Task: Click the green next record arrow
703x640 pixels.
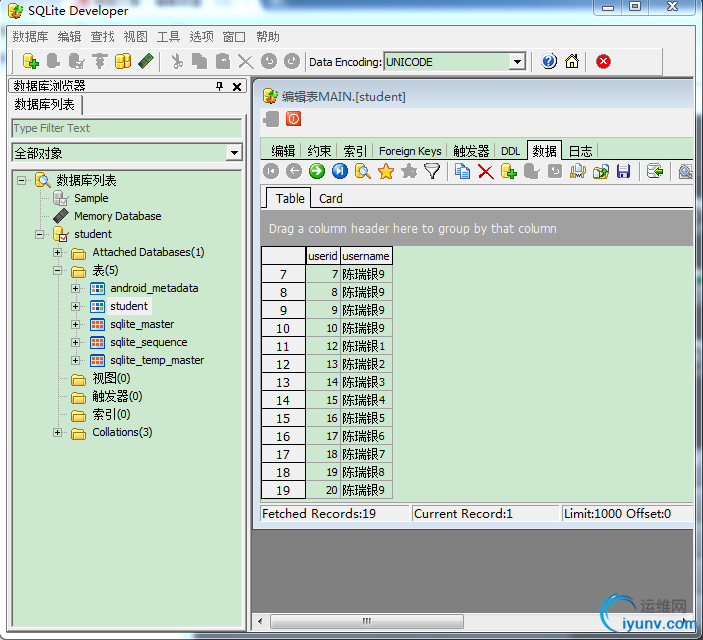Action: 316,172
